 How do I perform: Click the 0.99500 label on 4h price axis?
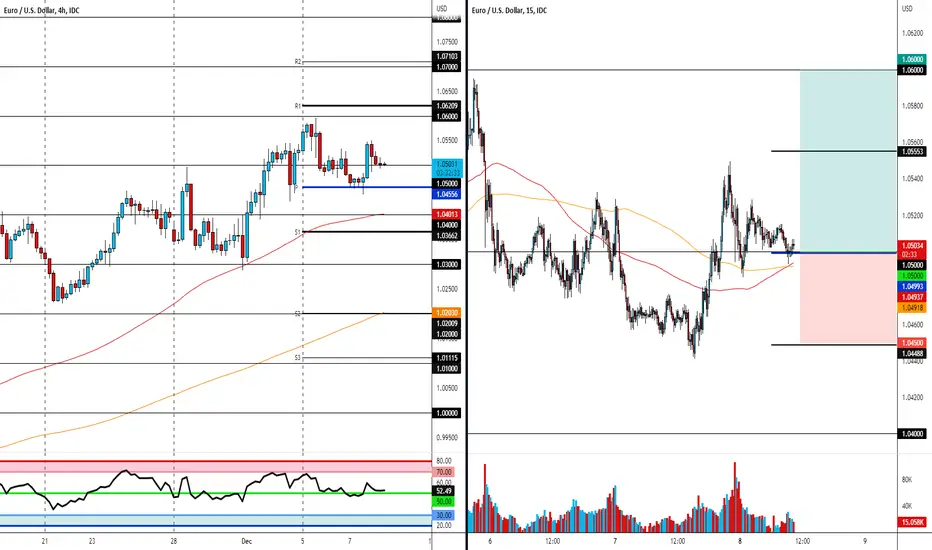coord(447,437)
